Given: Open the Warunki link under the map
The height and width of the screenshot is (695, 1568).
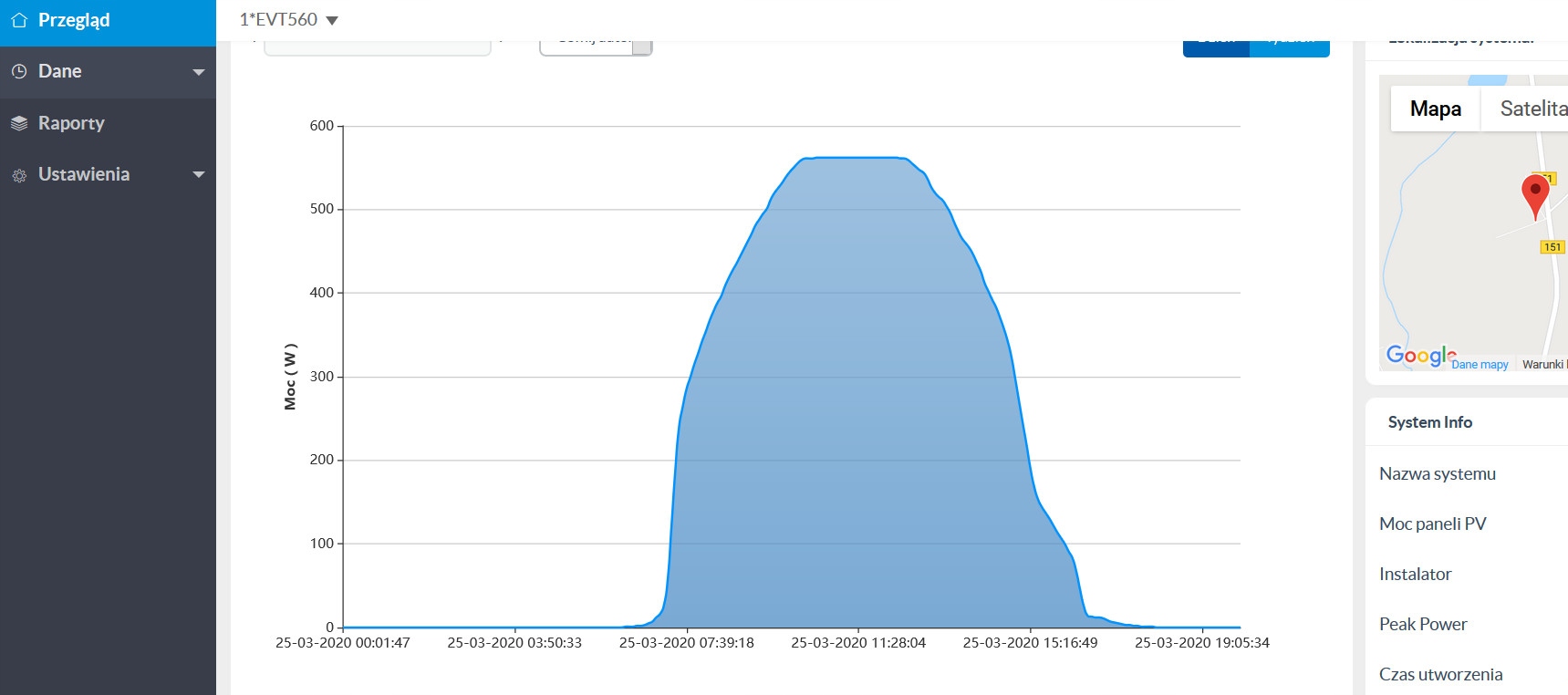Looking at the screenshot, I should pyautogui.click(x=1543, y=365).
